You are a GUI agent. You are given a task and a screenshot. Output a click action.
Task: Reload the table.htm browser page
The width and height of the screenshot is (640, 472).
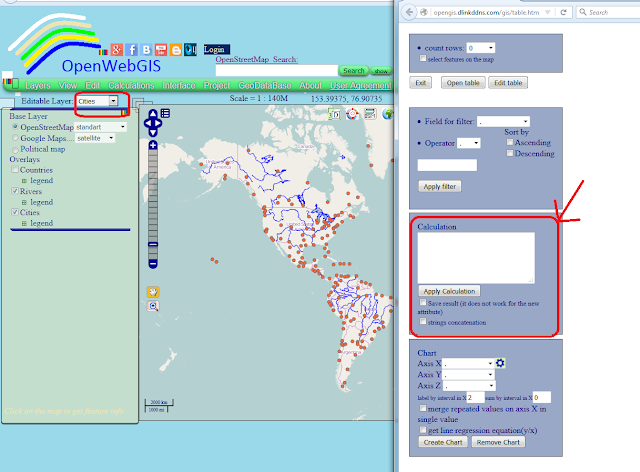563,12
